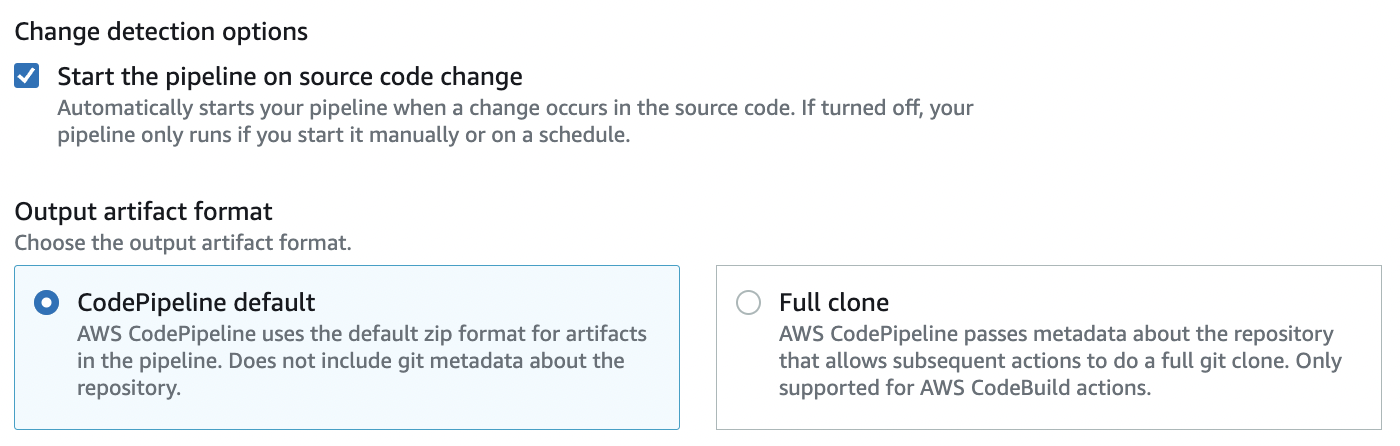Click the "CodePipeline default" option title
The height and width of the screenshot is (446, 1400).
coord(196,302)
